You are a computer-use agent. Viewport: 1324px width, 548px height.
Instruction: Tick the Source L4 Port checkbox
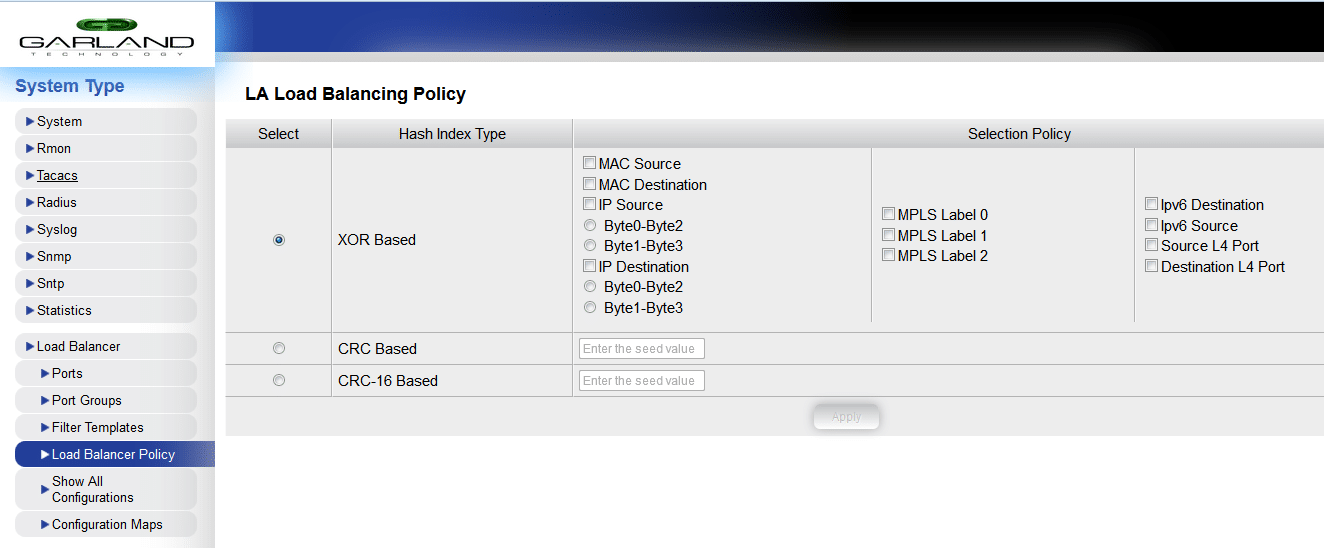click(1152, 245)
